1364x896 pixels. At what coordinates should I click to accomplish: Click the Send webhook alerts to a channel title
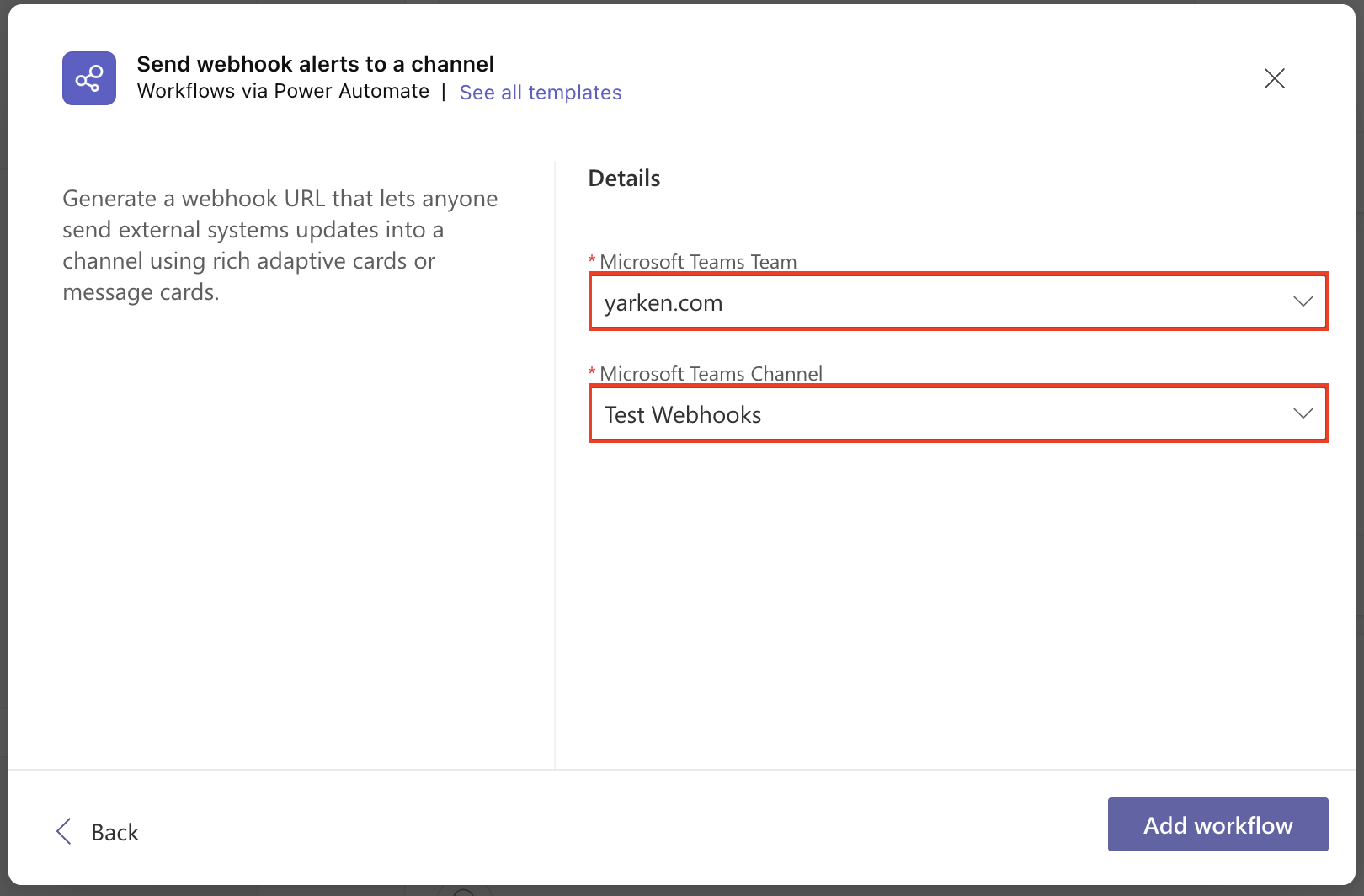315,64
